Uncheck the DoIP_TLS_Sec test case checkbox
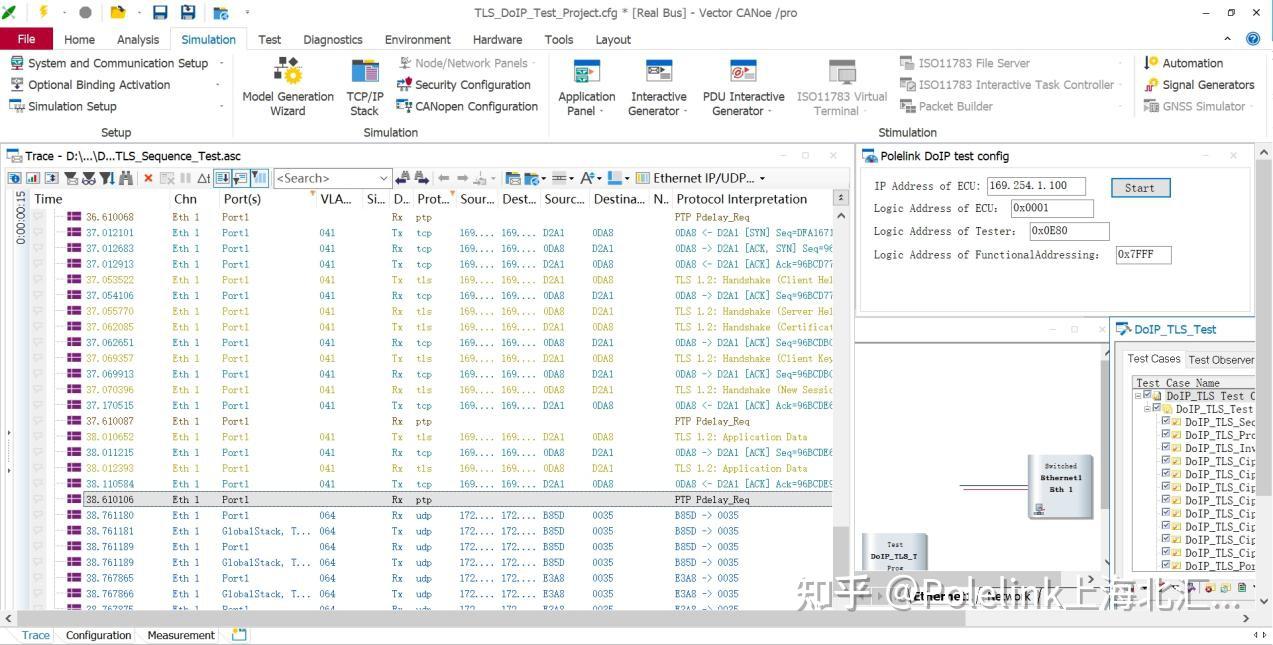This screenshot has width=1273, height=645. coord(1166,421)
